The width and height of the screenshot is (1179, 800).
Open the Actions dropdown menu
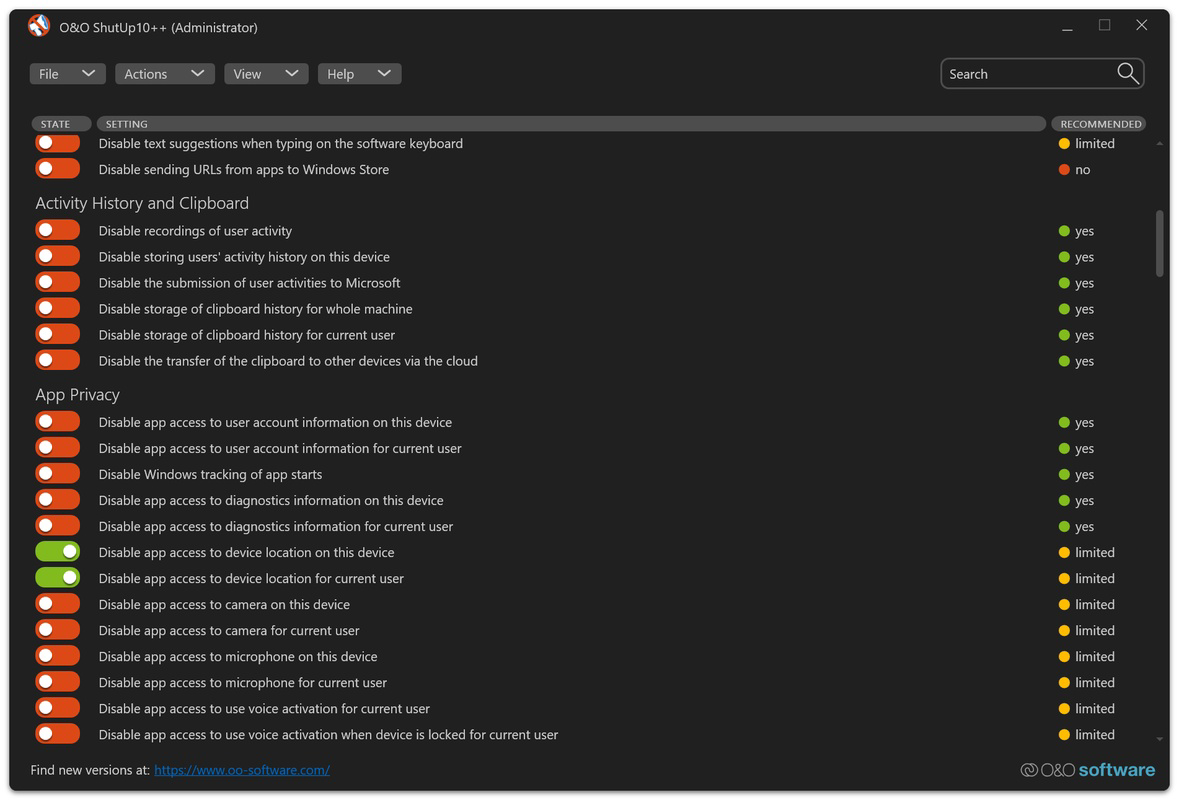click(165, 74)
